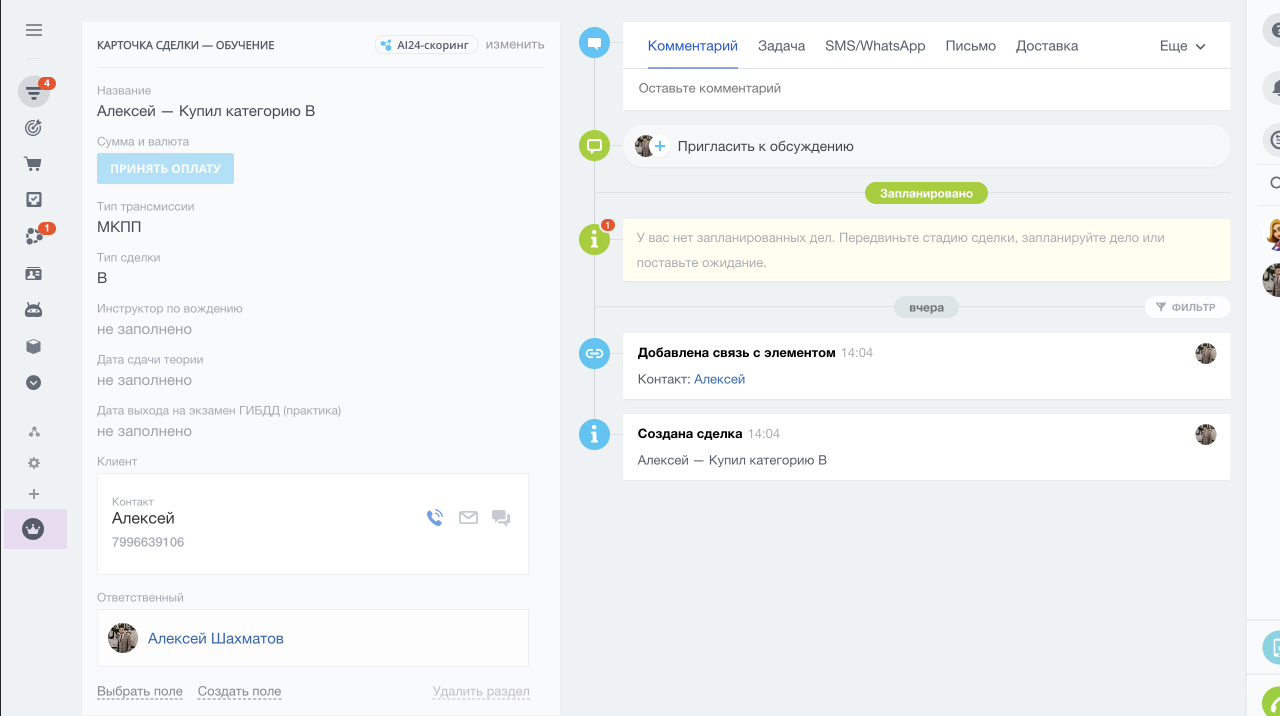Open the sitemap nodes icon in the sidebar
This screenshot has width=1280, height=716.
(34, 432)
